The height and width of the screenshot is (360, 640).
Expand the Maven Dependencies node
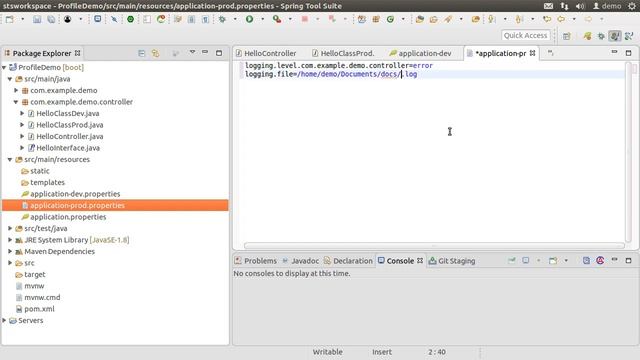(10, 251)
